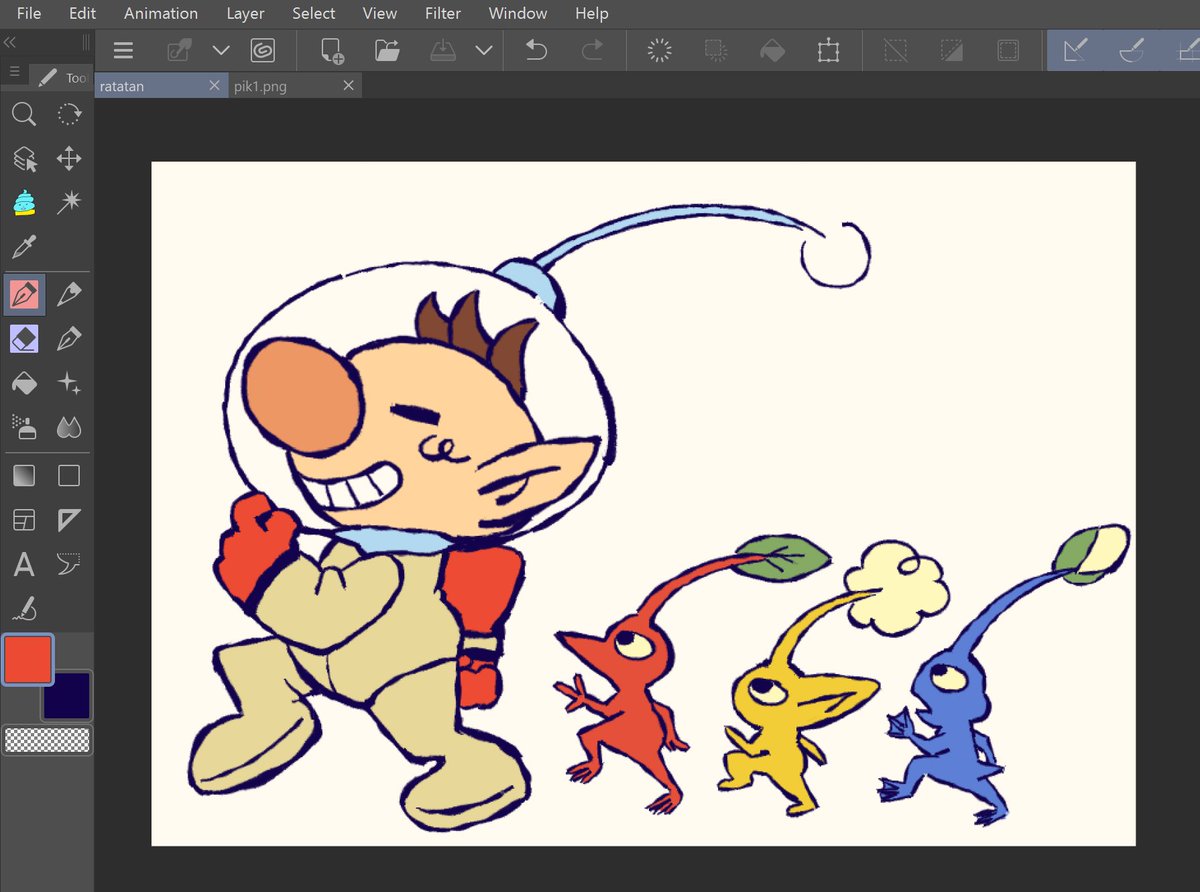Click Clear outside selection icon

coord(715,50)
